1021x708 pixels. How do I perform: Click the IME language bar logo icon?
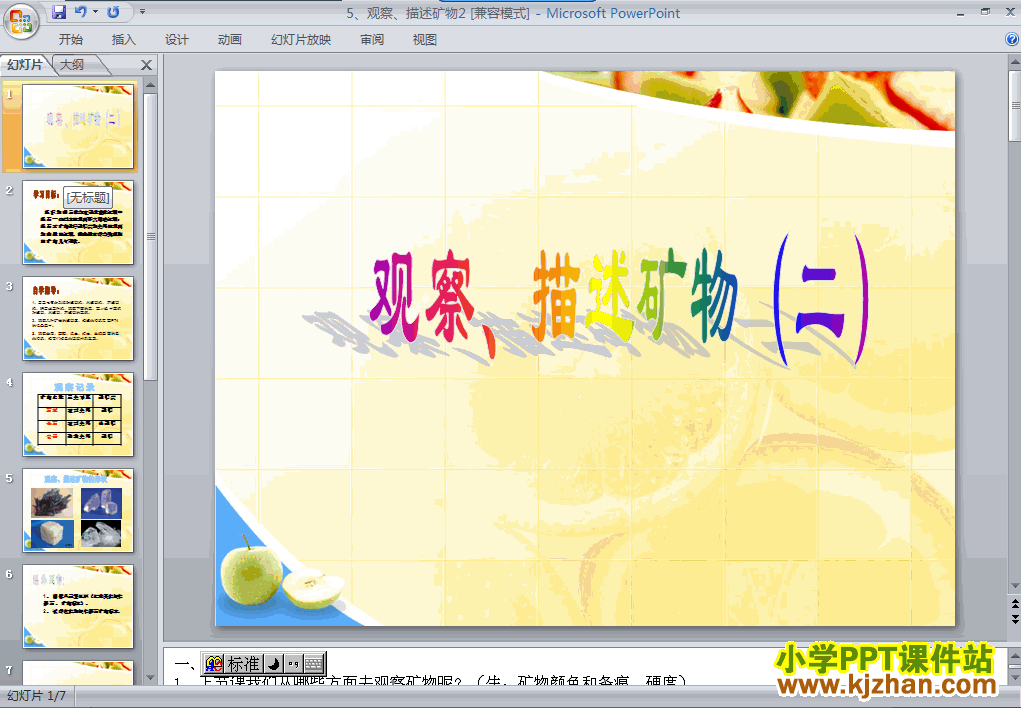[214, 664]
